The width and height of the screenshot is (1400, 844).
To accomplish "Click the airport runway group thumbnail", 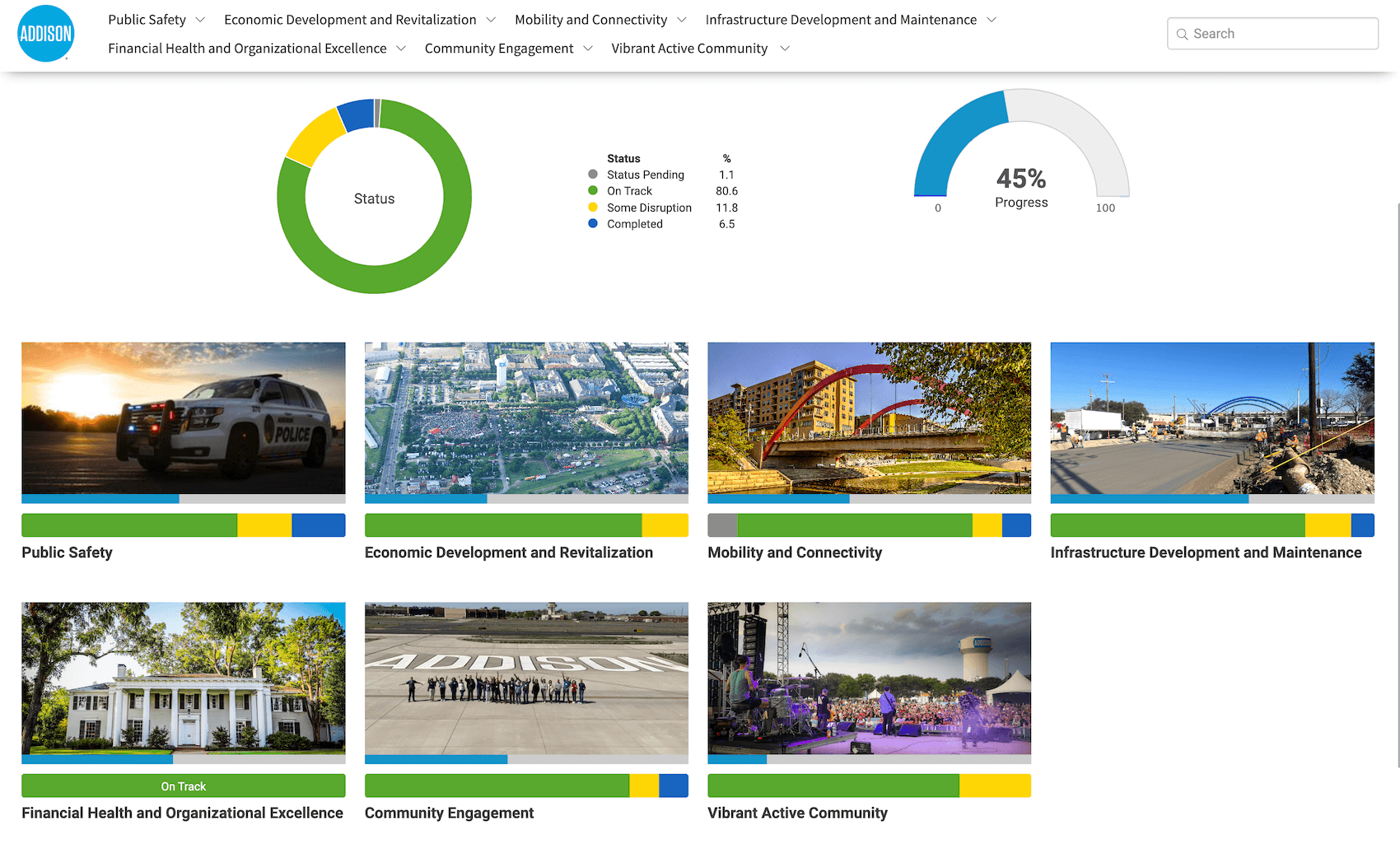I will (x=526, y=678).
